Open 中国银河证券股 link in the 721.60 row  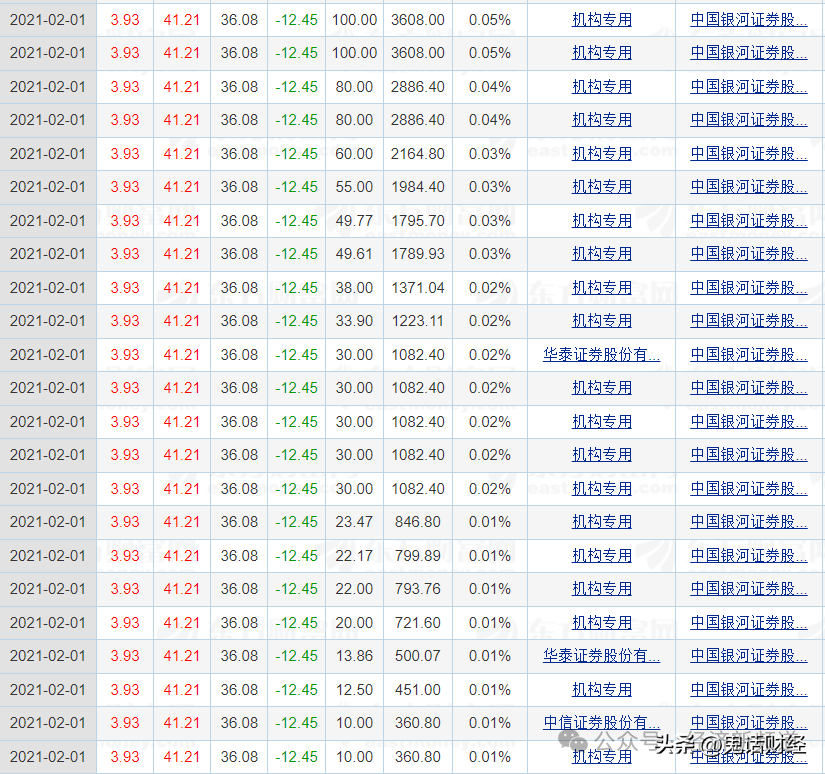pyautogui.click(x=749, y=622)
